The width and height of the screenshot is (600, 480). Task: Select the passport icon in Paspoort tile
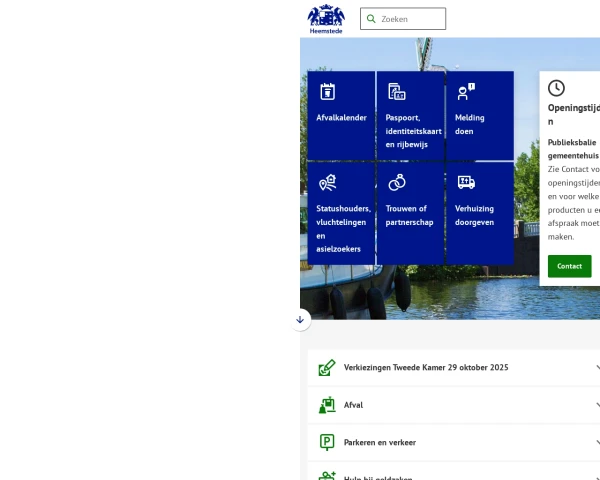tap(396, 92)
